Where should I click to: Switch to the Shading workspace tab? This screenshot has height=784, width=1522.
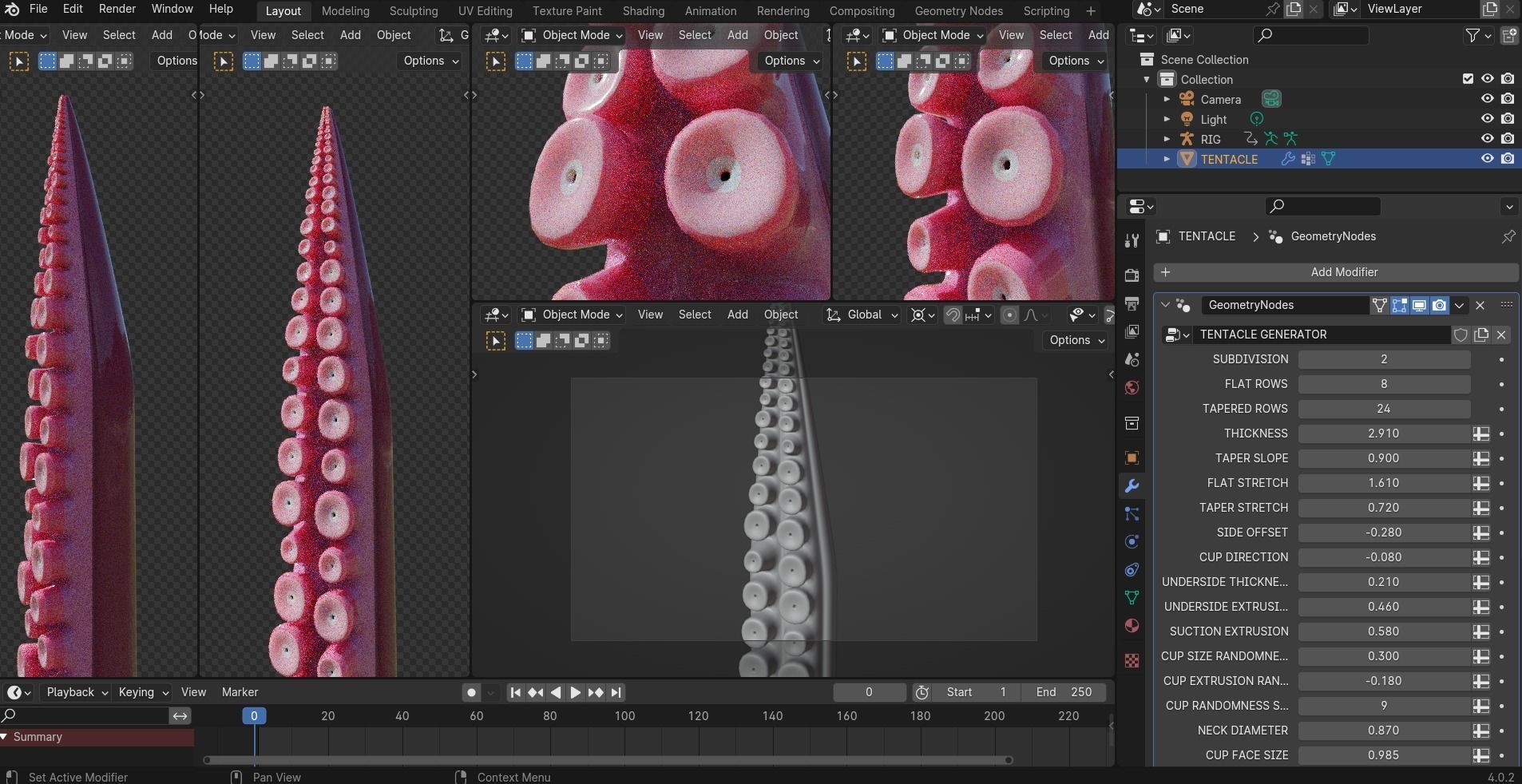643,11
